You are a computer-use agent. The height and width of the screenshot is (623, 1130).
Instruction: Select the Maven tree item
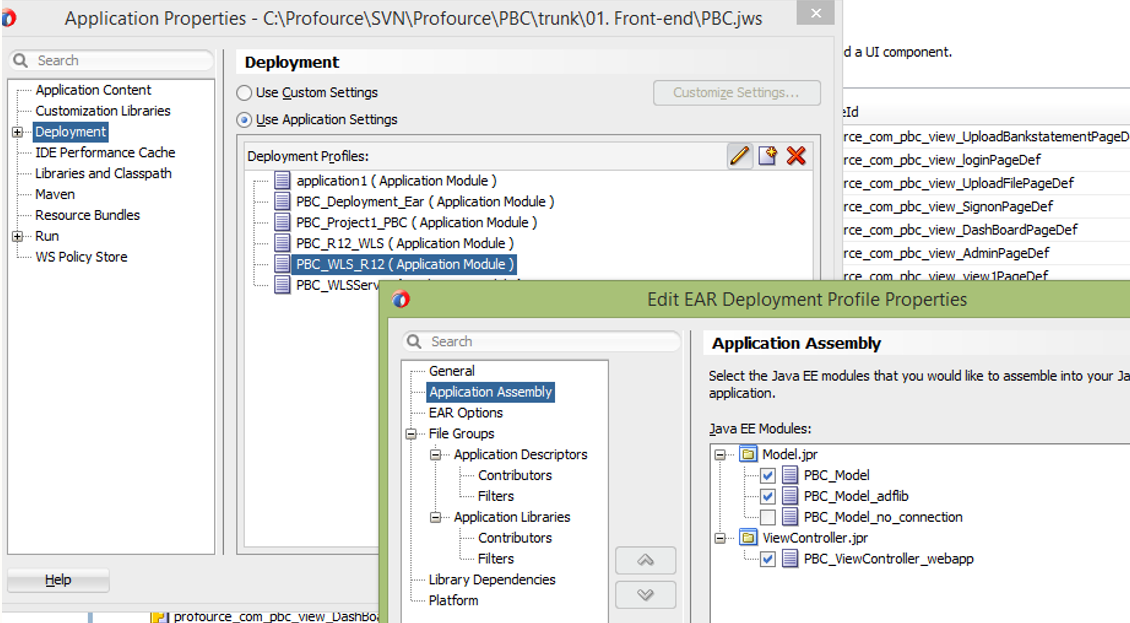click(x=55, y=195)
